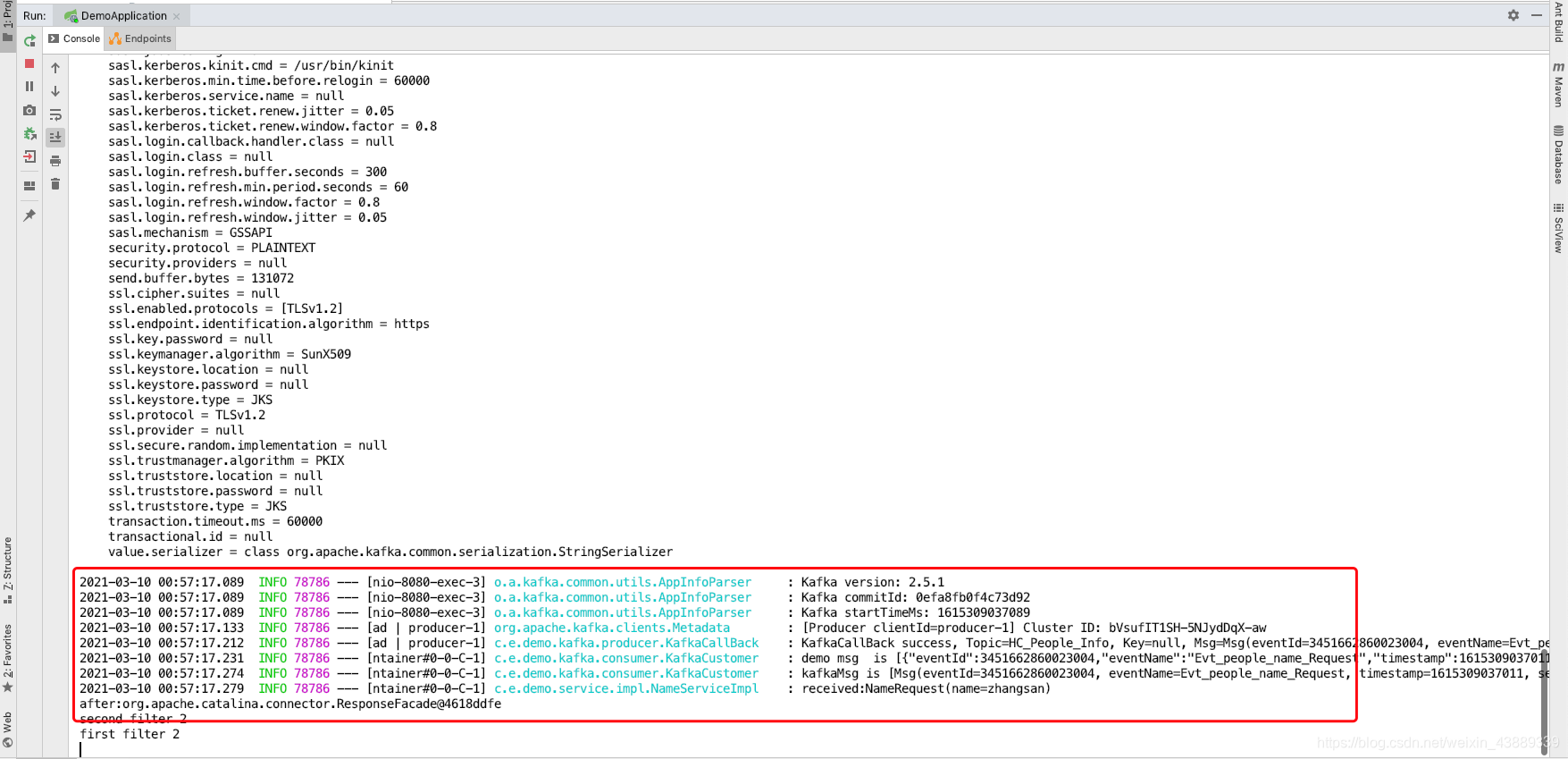Open the AppInfoParser link on the Kafka startTimeMs line
This screenshot has width=1568, height=759.
(623, 612)
